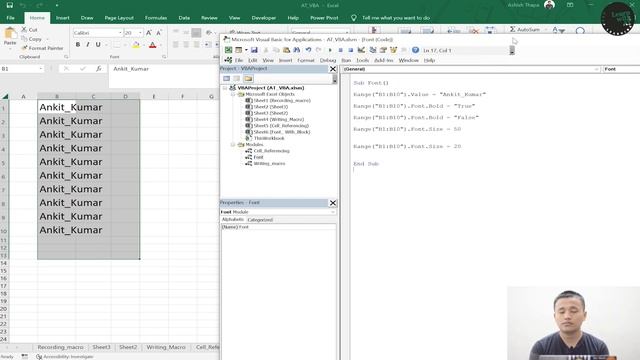640x360 pixels.
Task: Click the Fill Color bucket swatch
Action: click(136, 45)
